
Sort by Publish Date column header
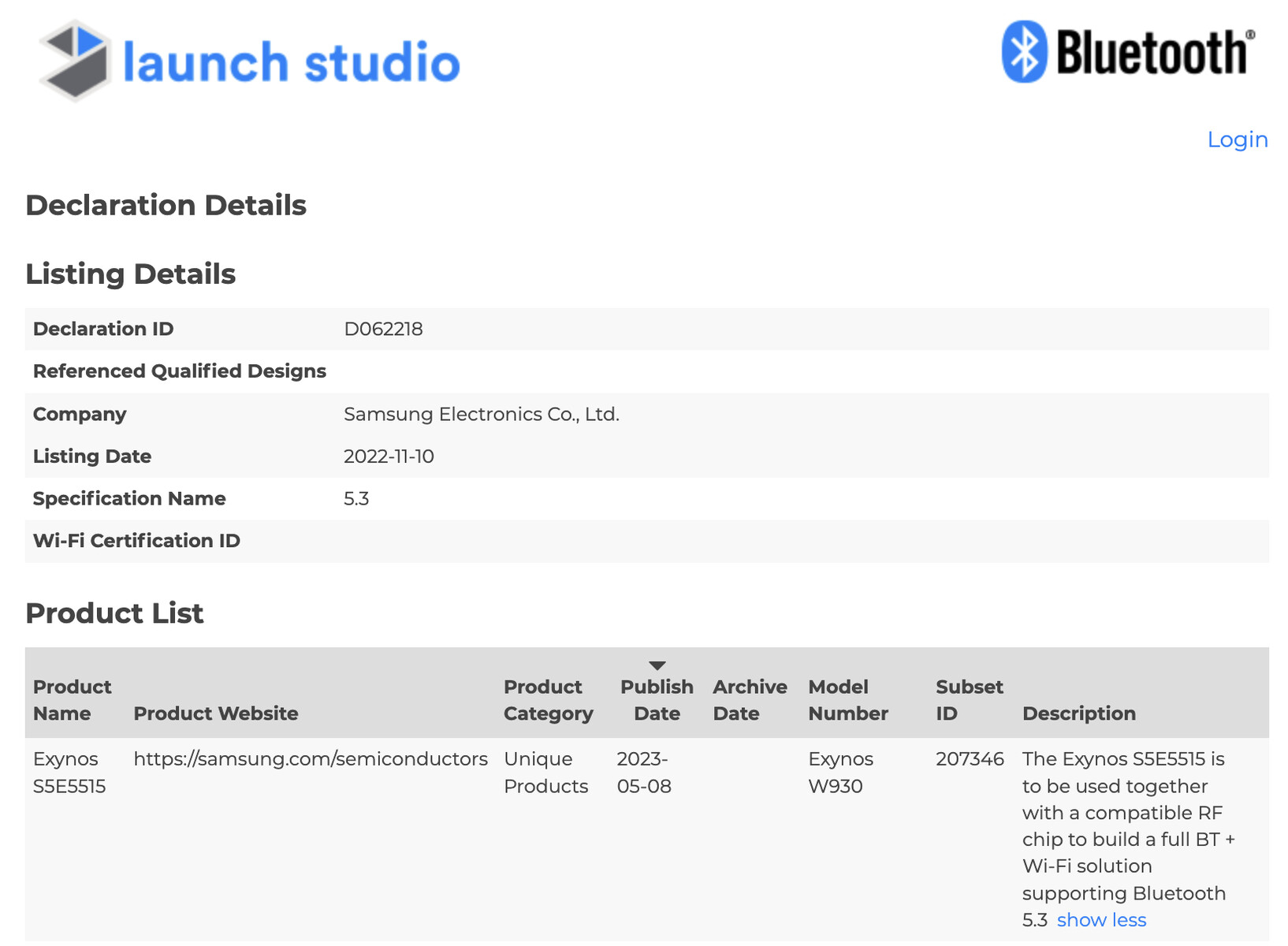657,700
